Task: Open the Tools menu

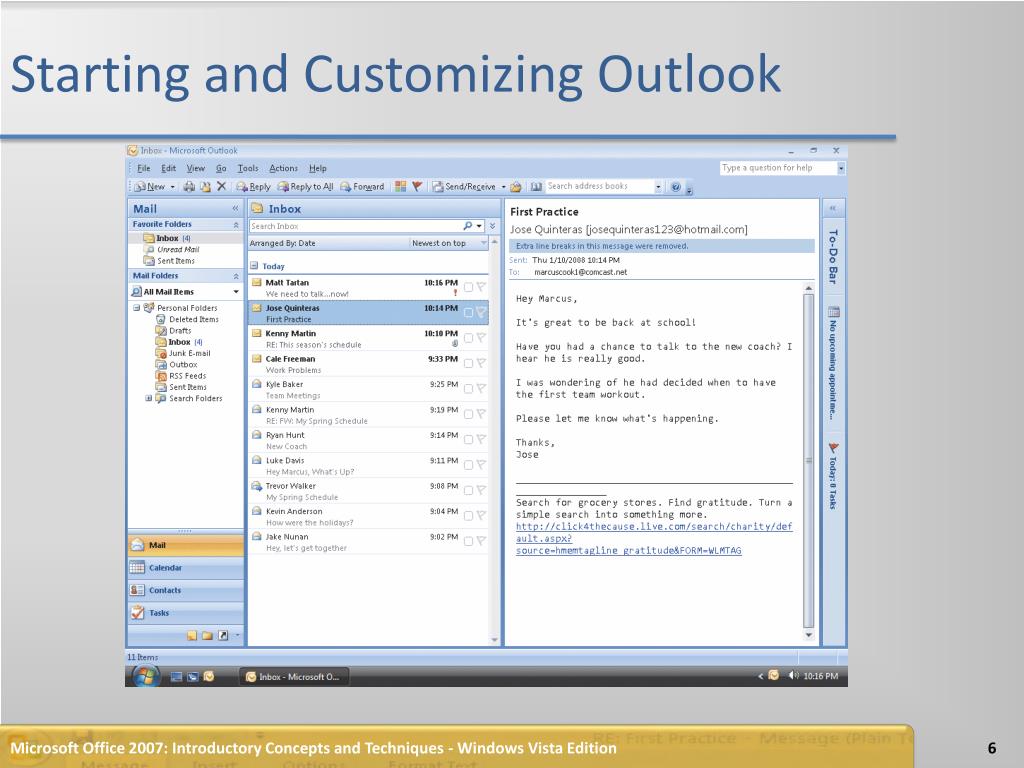Action: 248,168
